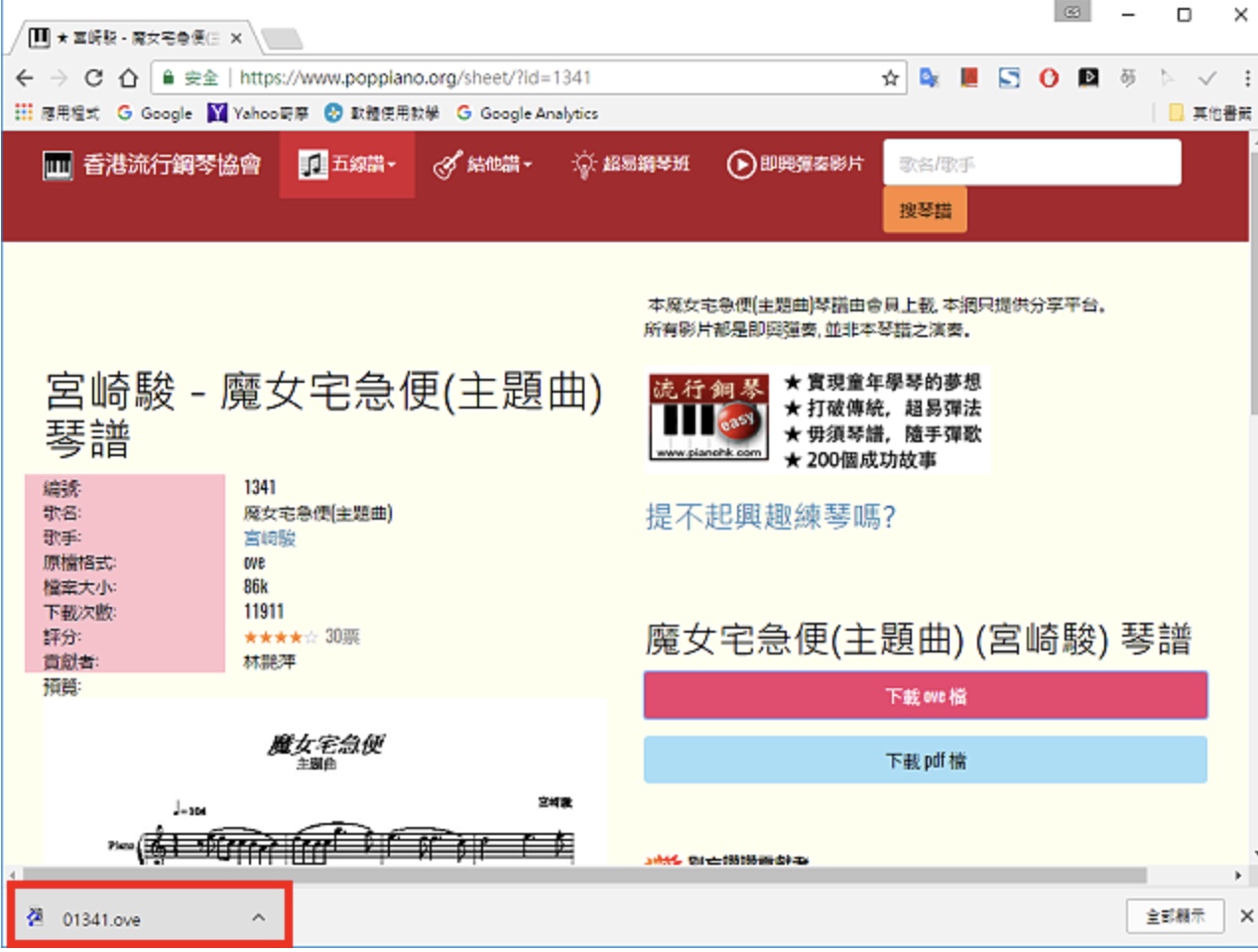Image resolution: width=1258 pixels, height=952 pixels.
Task: Reload the current page
Action: click(93, 77)
